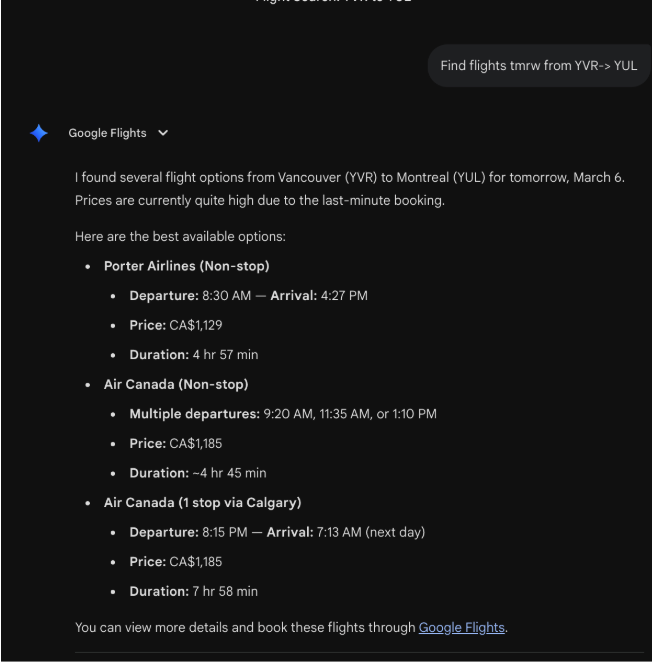Click the ~4 hr 45 min duration line
Image resolution: width=652 pixels, height=664 pixels.
click(198, 473)
